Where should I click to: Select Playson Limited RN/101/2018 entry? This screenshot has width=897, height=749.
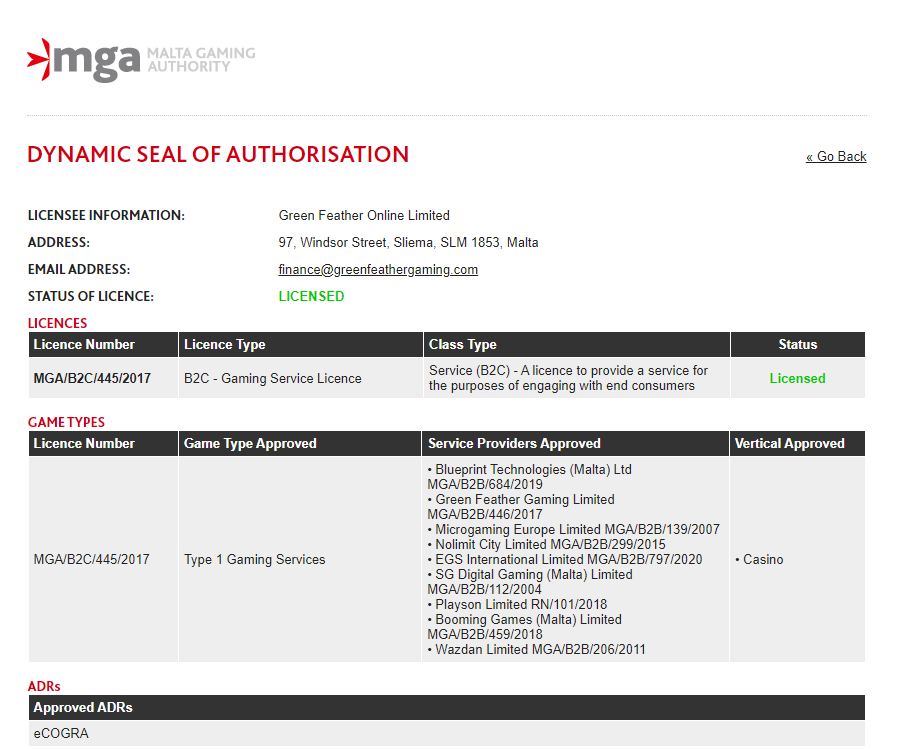pos(518,604)
